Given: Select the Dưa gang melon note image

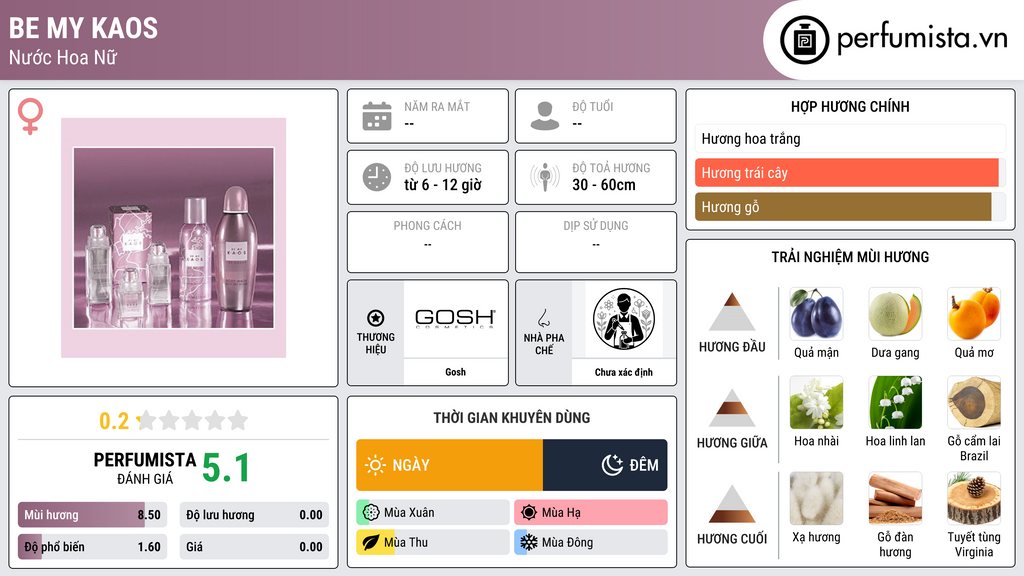Looking at the screenshot, I should pos(895,313).
